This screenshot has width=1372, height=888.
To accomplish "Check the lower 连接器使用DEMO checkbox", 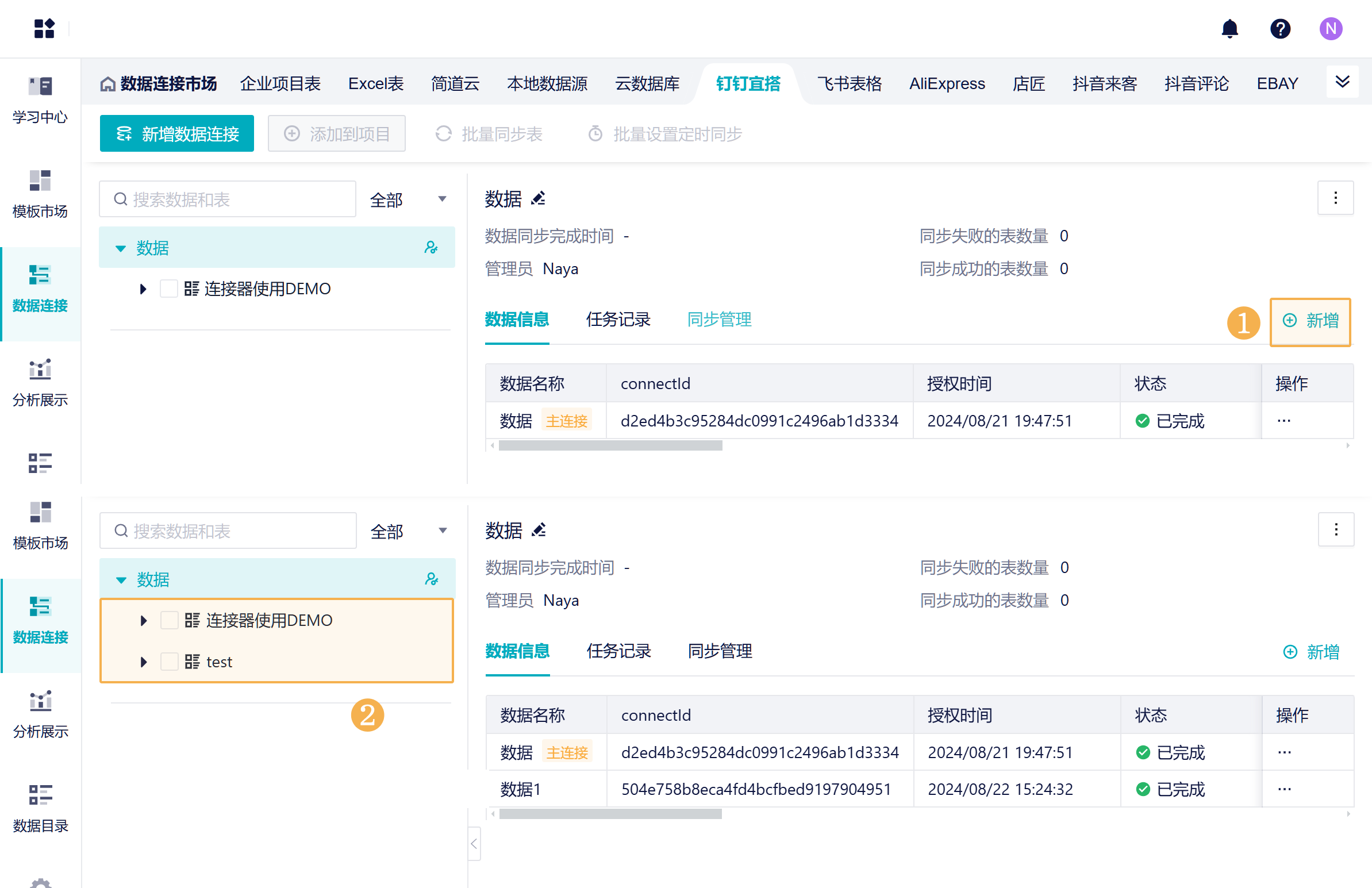I will pos(169,620).
